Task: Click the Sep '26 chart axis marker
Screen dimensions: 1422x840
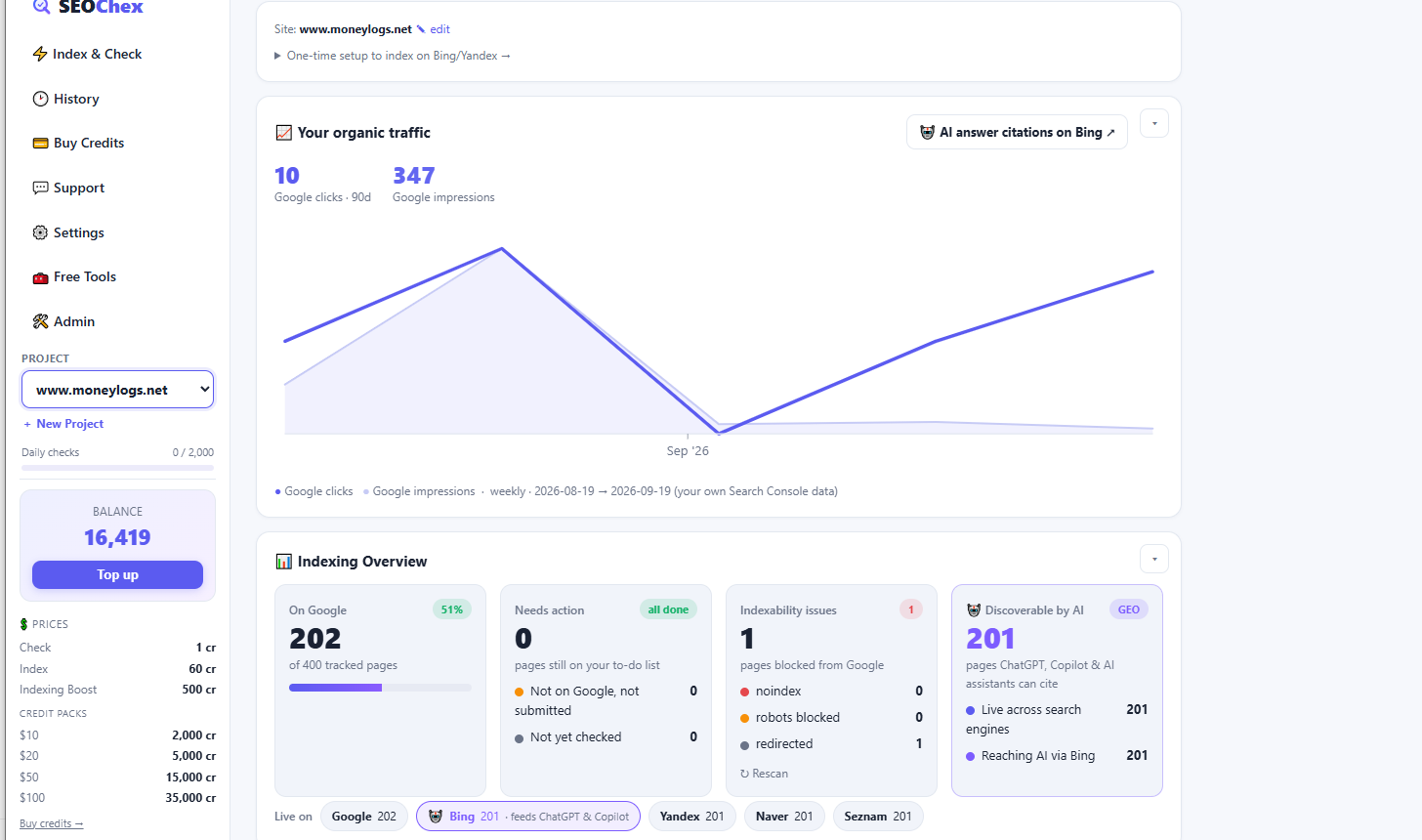Action: point(688,450)
